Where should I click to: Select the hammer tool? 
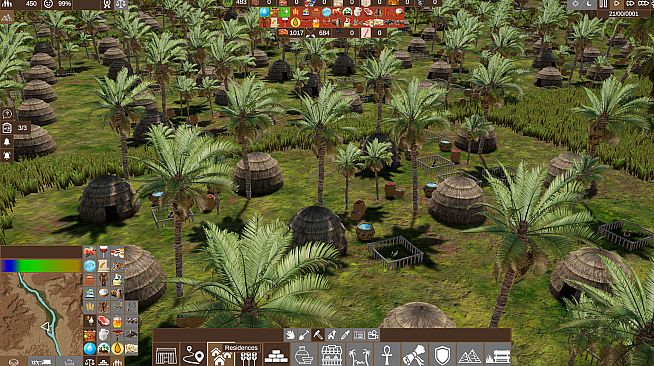tap(318, 335)
